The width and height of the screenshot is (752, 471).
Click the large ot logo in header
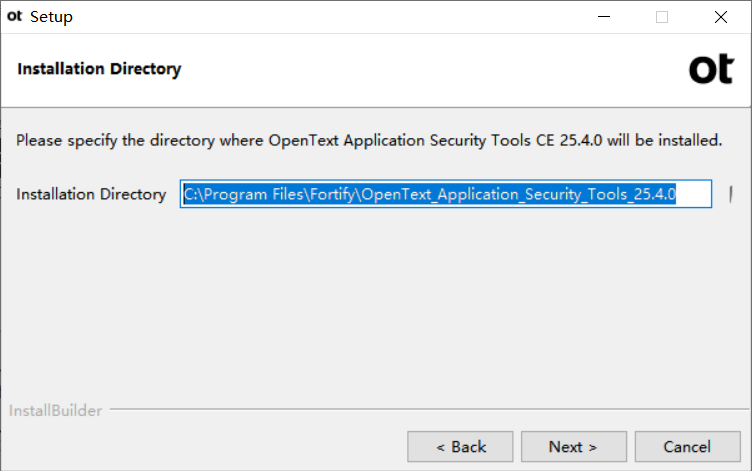(712, 70)
